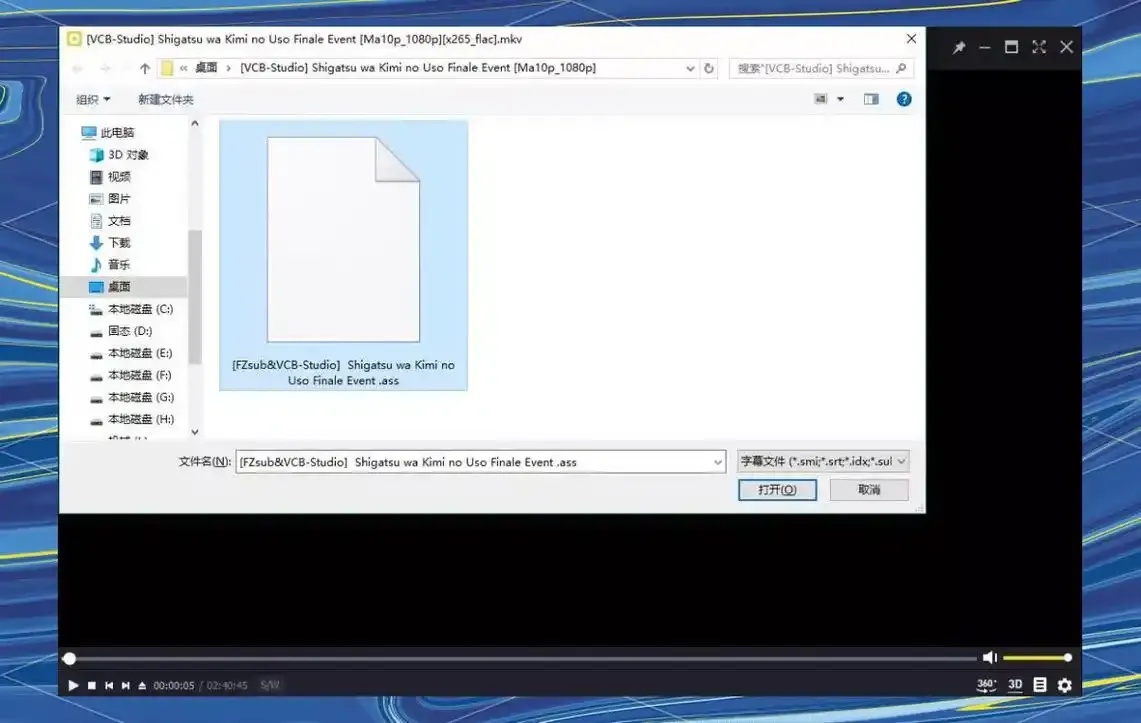
Task: Open 本地磁盘 (C:) in the sidebar
Action: click(x=131, y=308)
